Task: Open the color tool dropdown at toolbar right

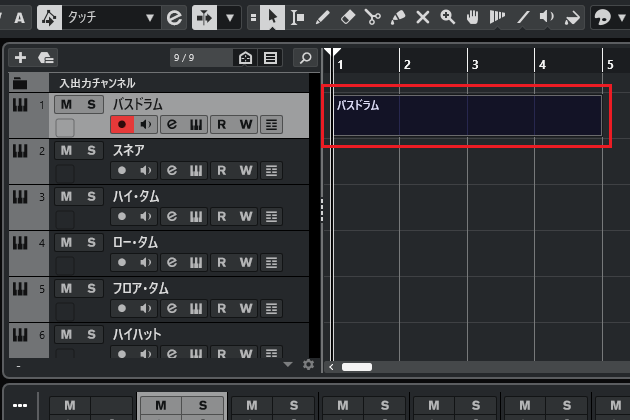Action: tap(616, 17)
